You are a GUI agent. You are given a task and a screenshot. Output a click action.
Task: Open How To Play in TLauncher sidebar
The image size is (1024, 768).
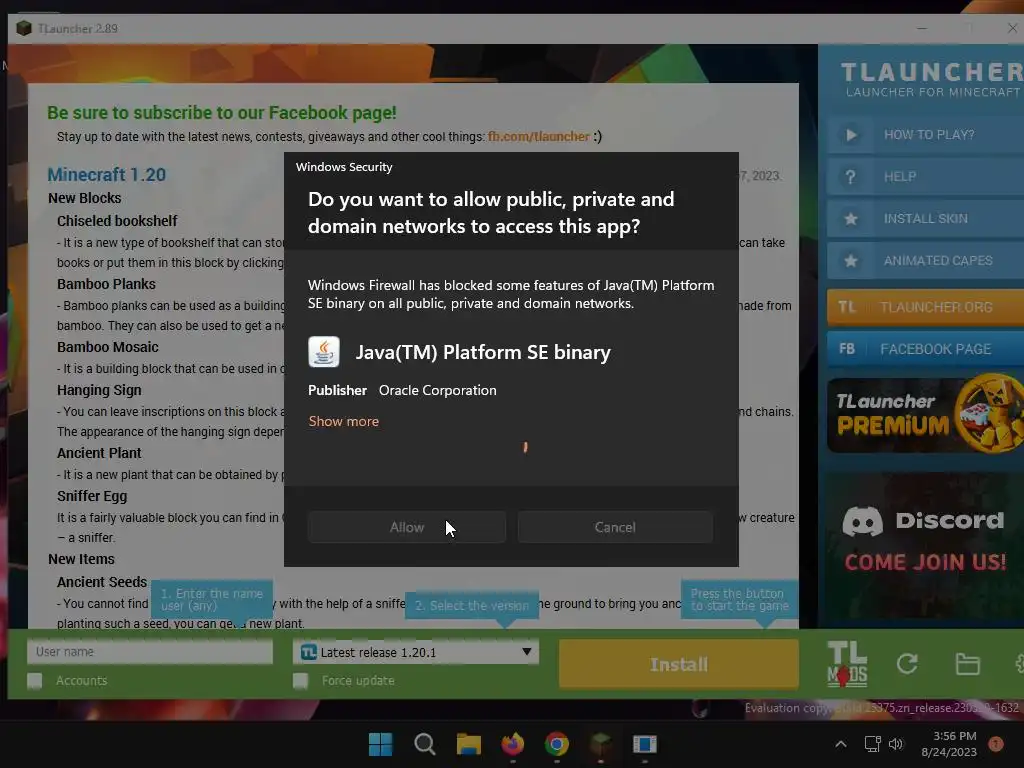925,135
